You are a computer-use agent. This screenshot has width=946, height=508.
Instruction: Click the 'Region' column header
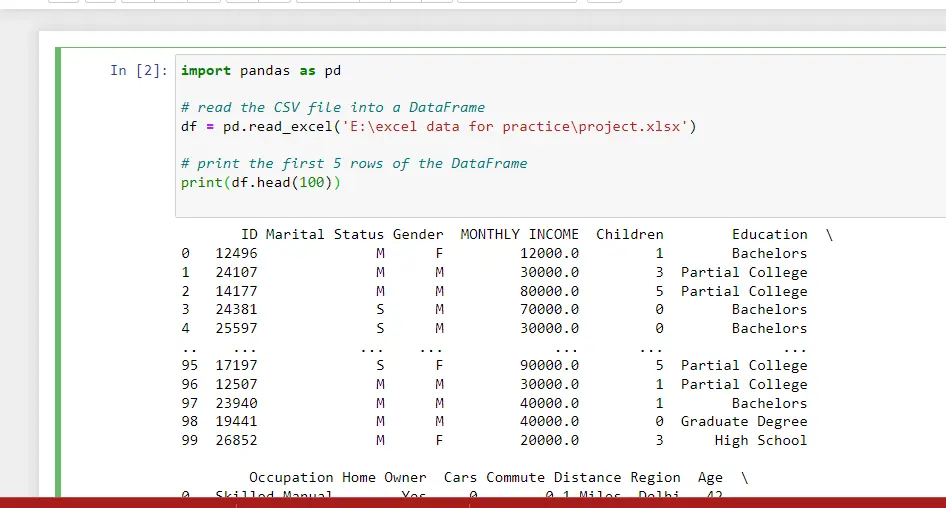655,478
